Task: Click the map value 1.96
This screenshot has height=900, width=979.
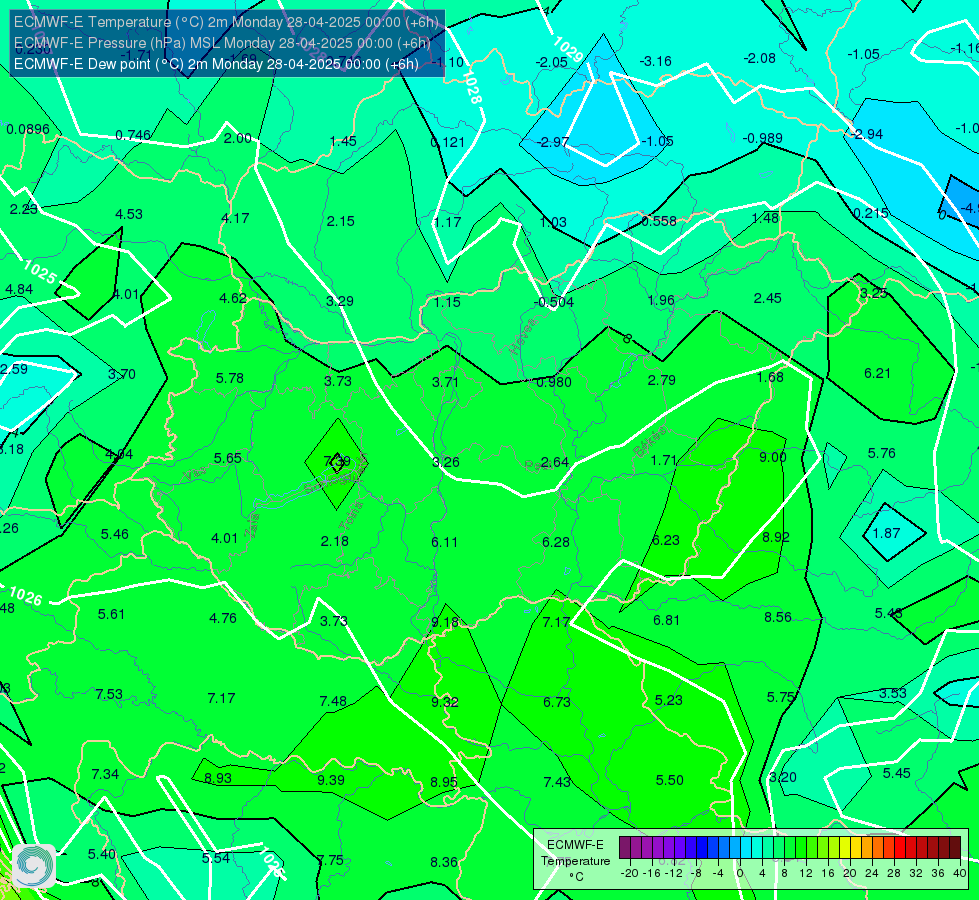Action: 662,300
